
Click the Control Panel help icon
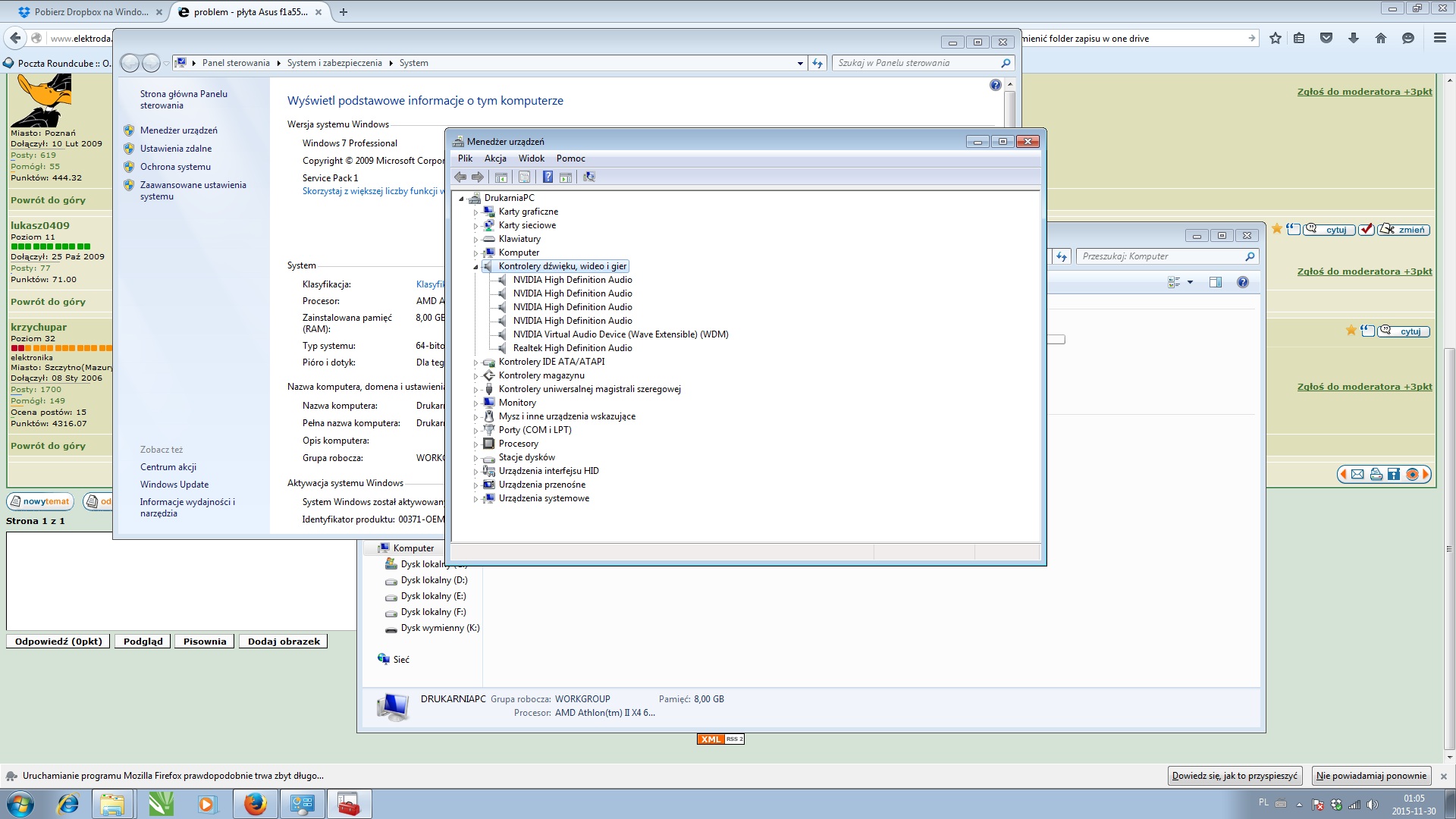(x=996, y=85)
